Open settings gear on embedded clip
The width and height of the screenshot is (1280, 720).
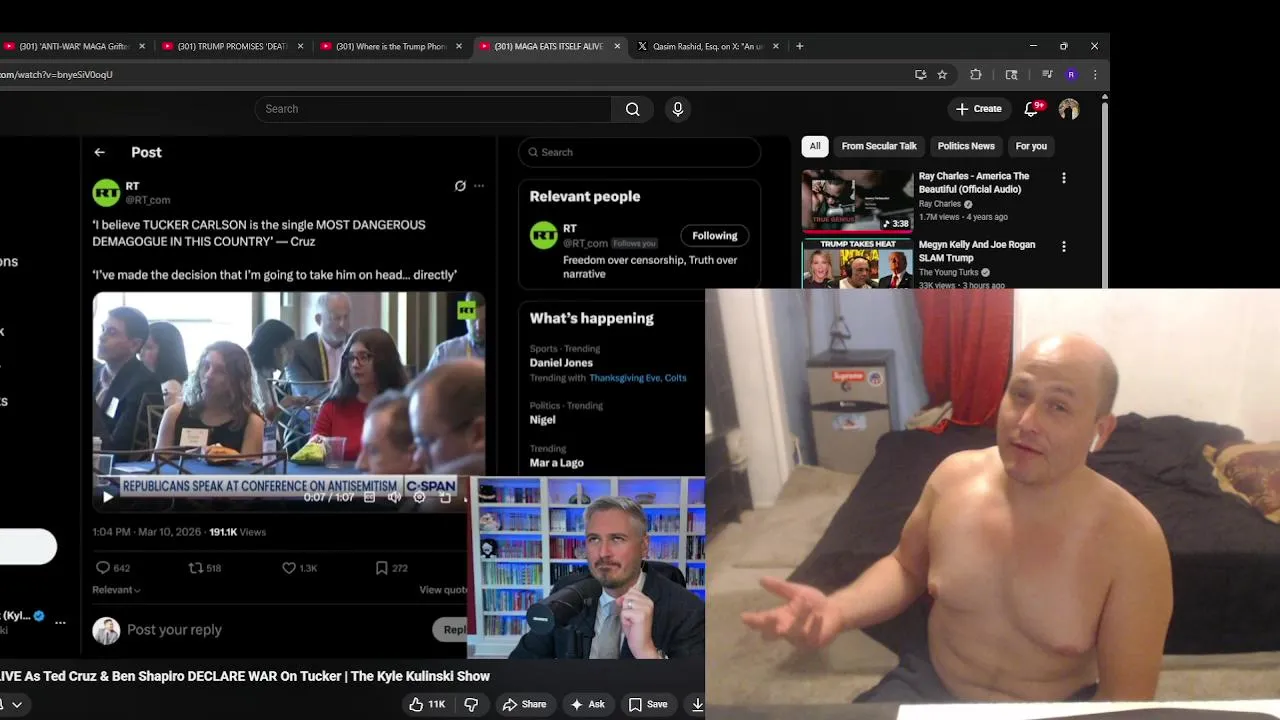[420, 497]
